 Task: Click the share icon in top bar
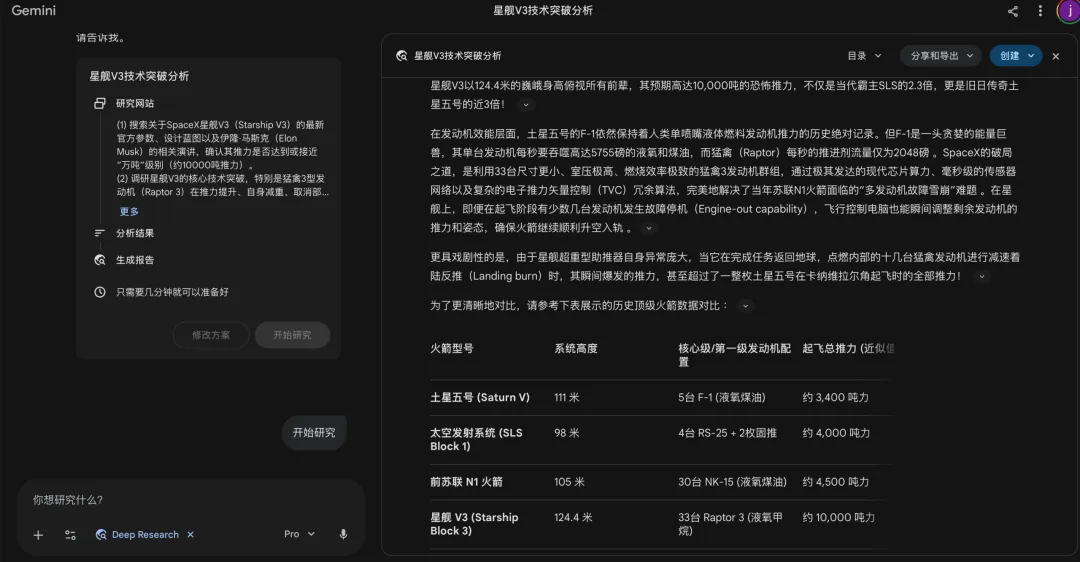[x=1012, y=11]
